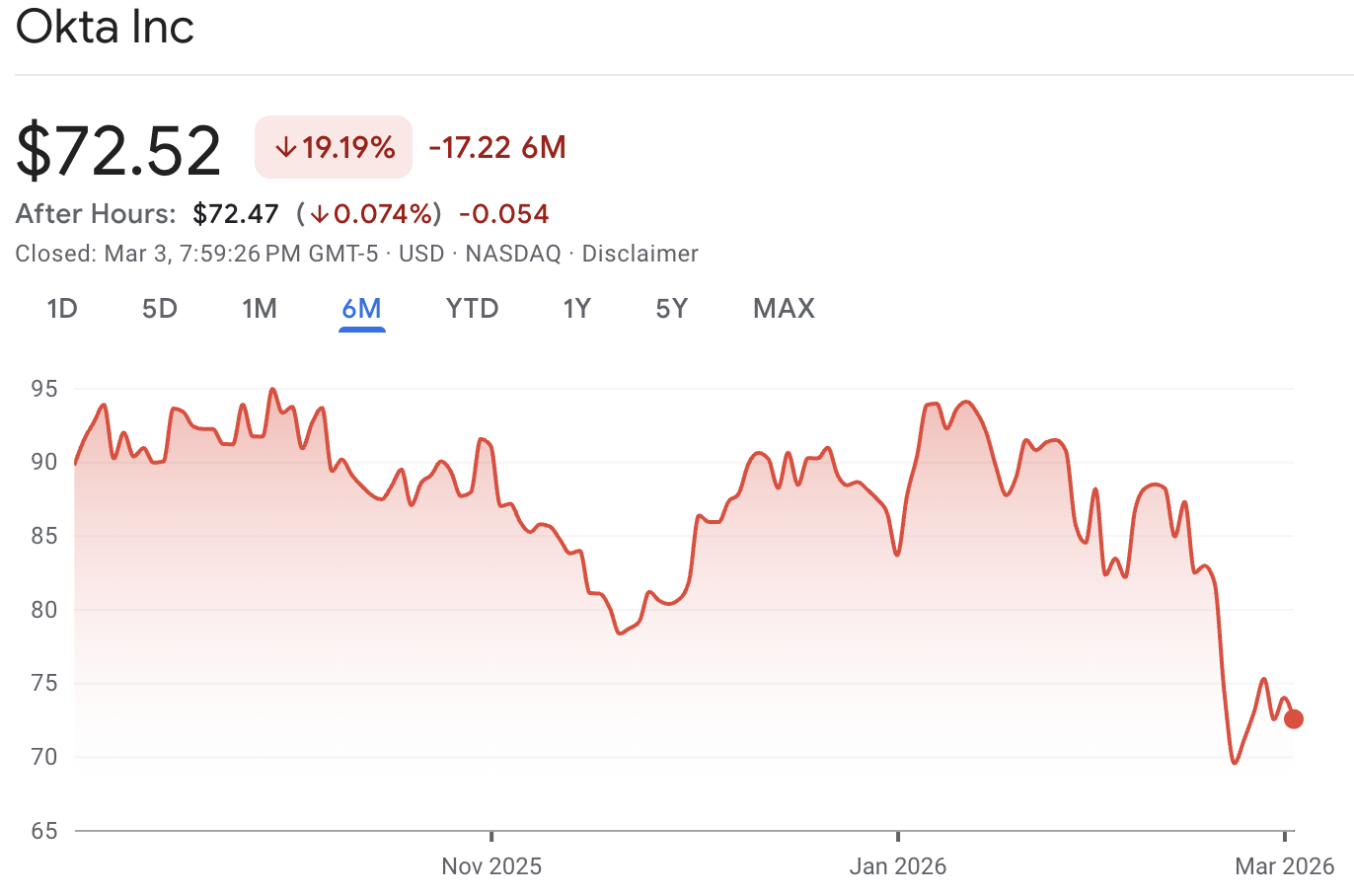Click the Okta Inc title heading
This screenshot has height=896, width=1354.
point(104,28)
